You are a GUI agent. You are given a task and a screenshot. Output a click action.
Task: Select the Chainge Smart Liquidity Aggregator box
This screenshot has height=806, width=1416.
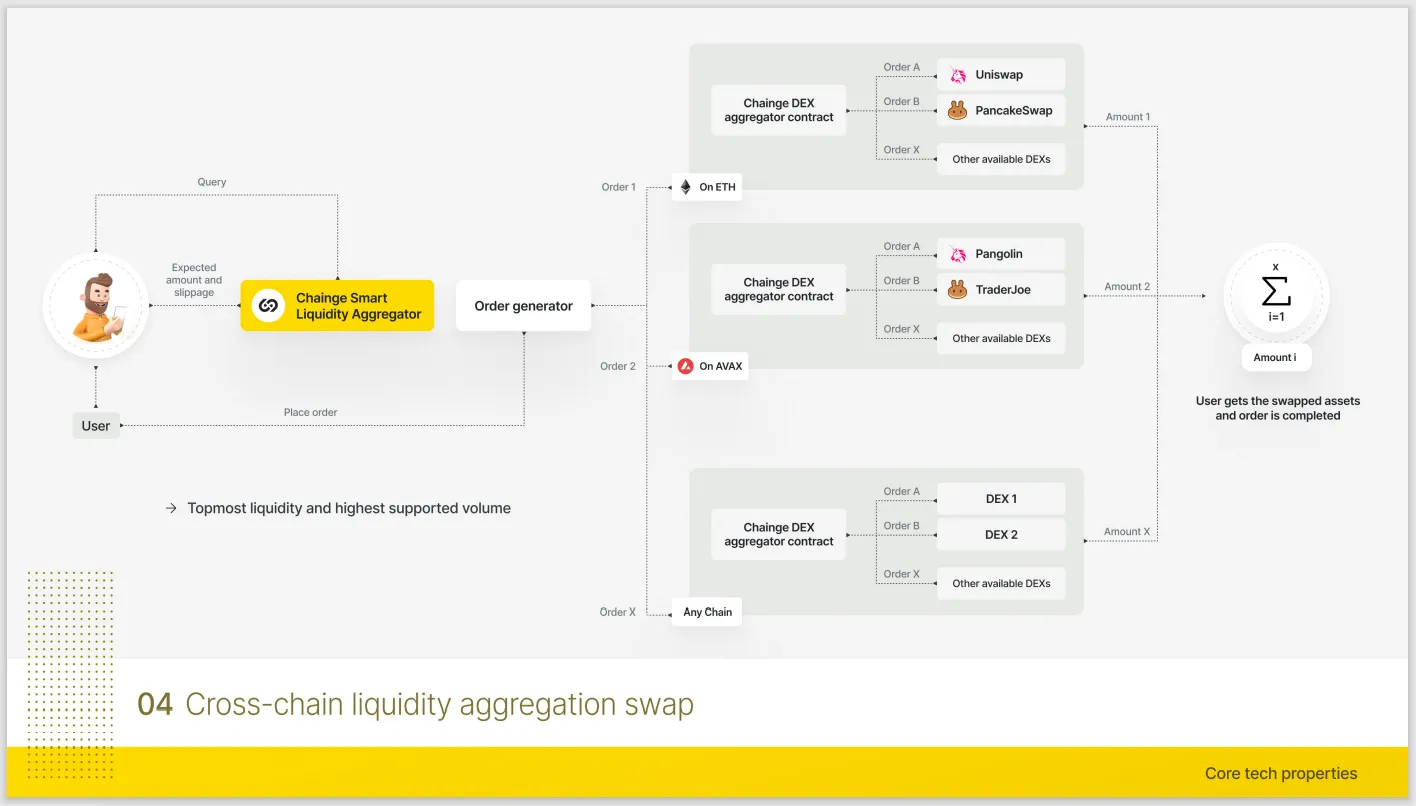coord(337,306)
